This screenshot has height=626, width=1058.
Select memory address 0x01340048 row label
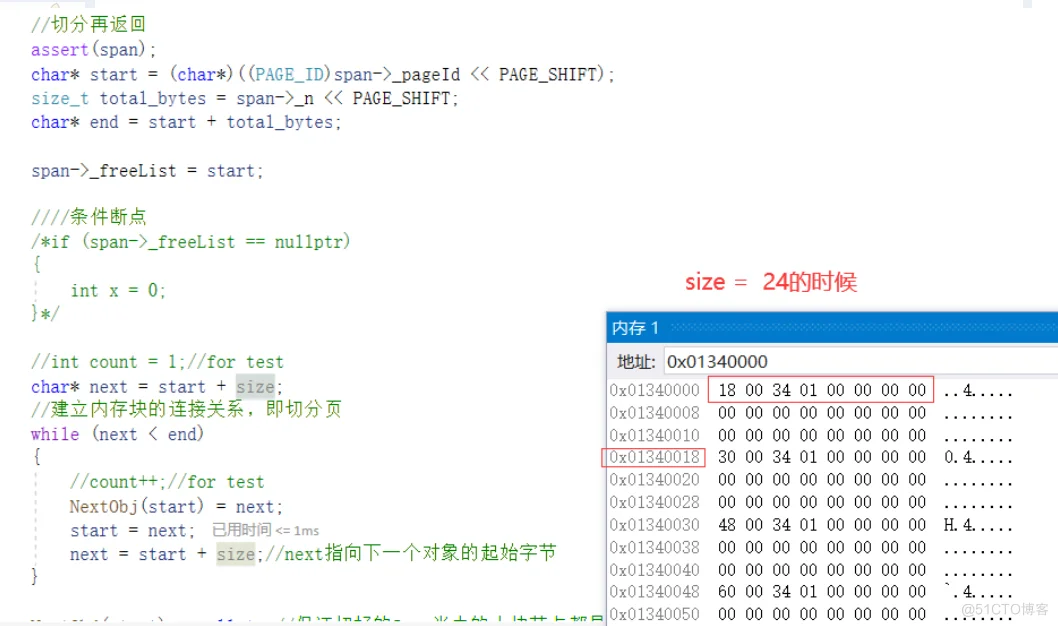pyautogui.click(x=654, y=592)
